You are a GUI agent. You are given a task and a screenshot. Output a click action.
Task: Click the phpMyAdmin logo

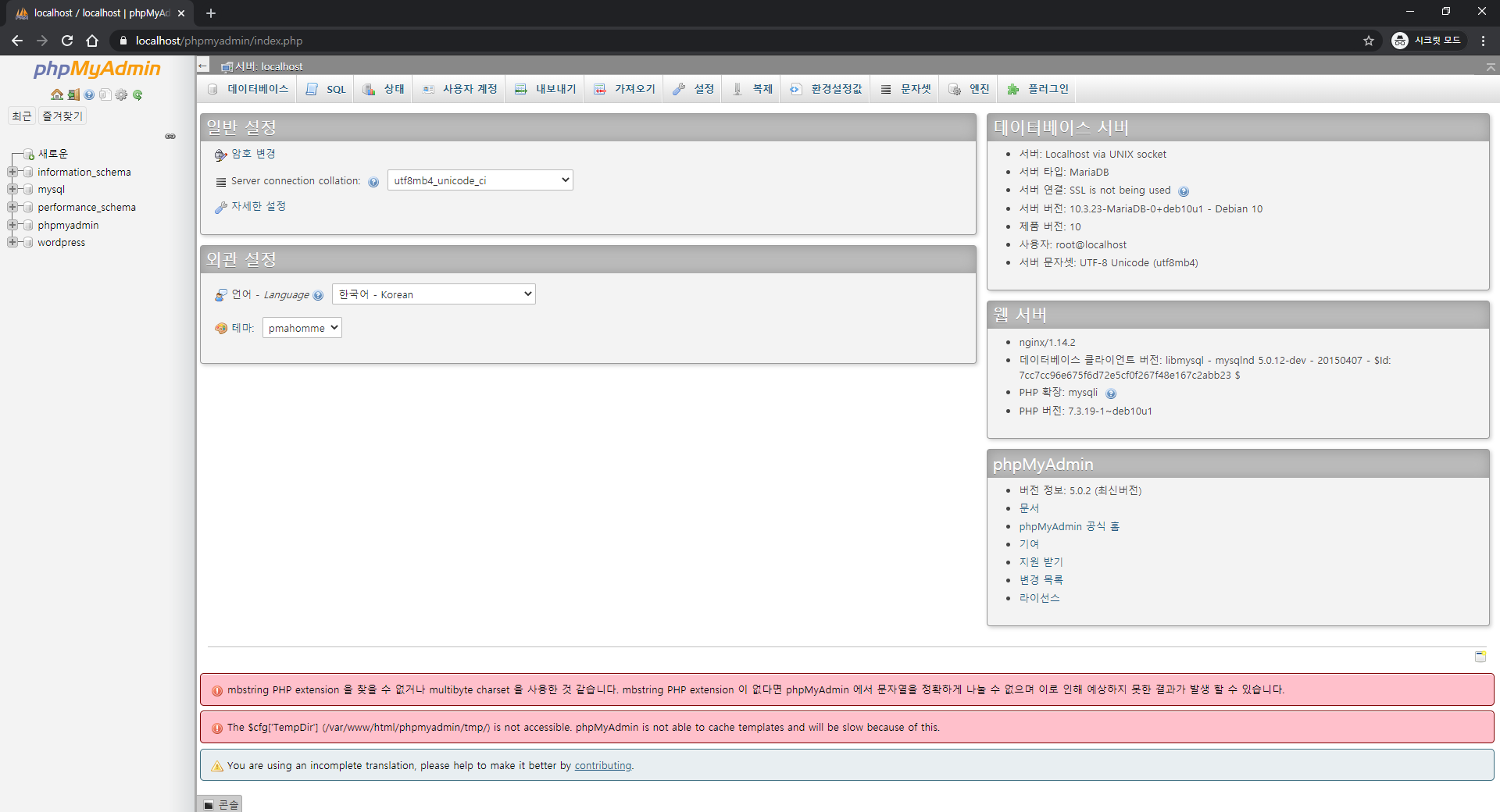pyautogui.click(x=97, y=69)
